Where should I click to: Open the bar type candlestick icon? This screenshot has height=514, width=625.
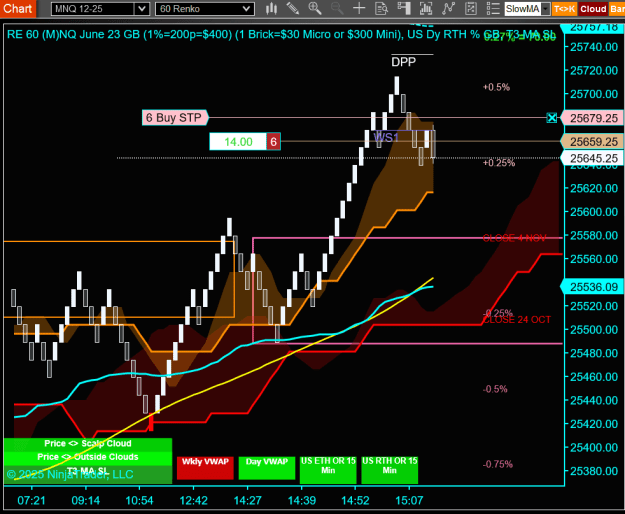coord(271,8)
